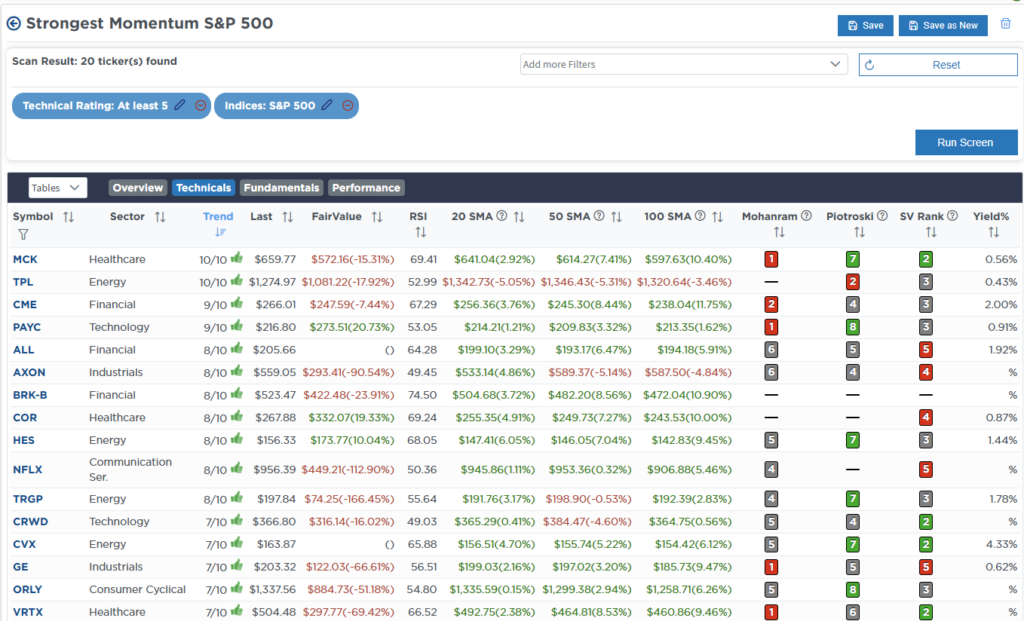This screenshot has width=1024, height=621.
Task: Open the Tables view dropdown
Action: (58, 187)
